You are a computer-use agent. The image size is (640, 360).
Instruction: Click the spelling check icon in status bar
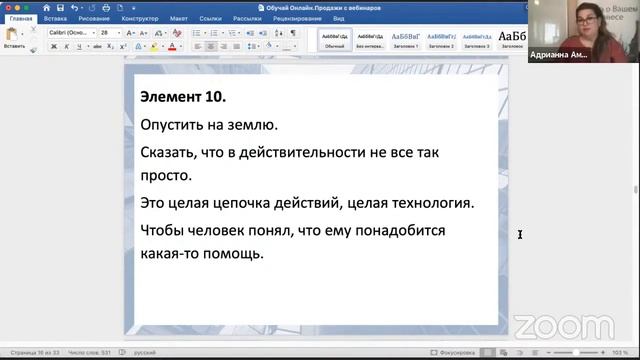[122, 352]
